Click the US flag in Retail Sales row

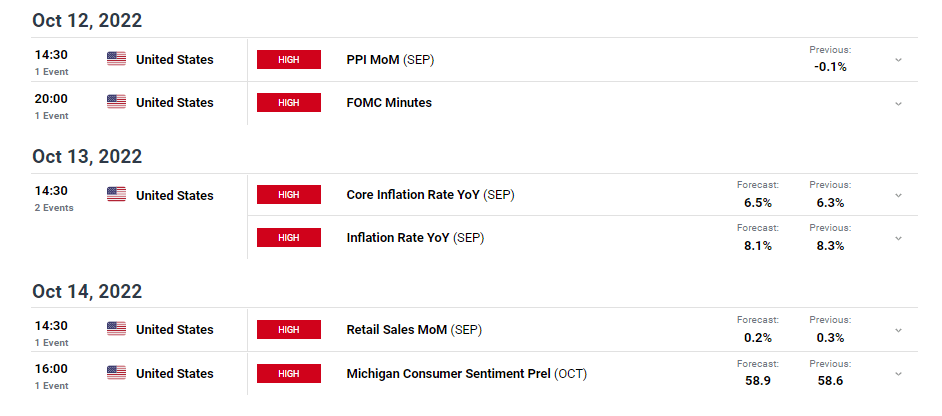point(117,329)
